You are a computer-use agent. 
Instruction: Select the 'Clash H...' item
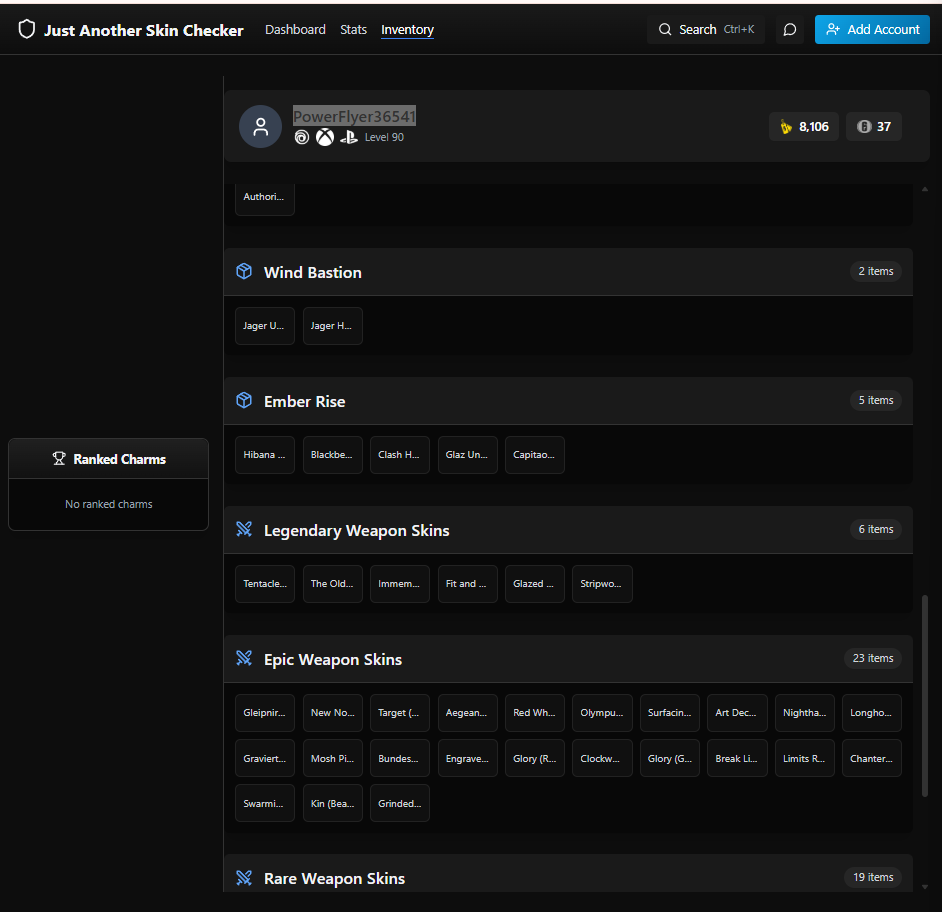point(400,455)
